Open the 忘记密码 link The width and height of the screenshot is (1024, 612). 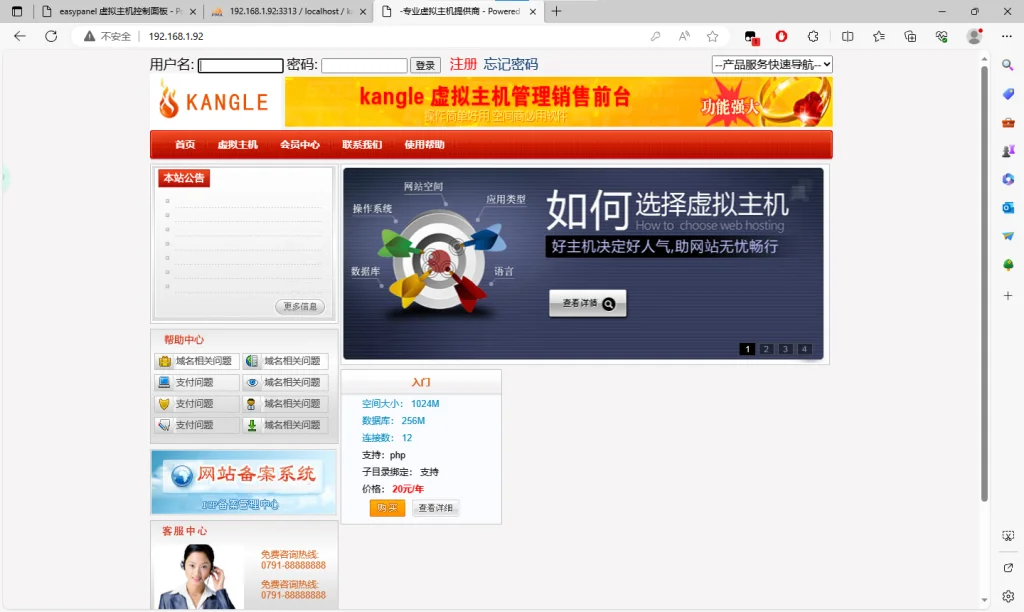pos(511,64)
